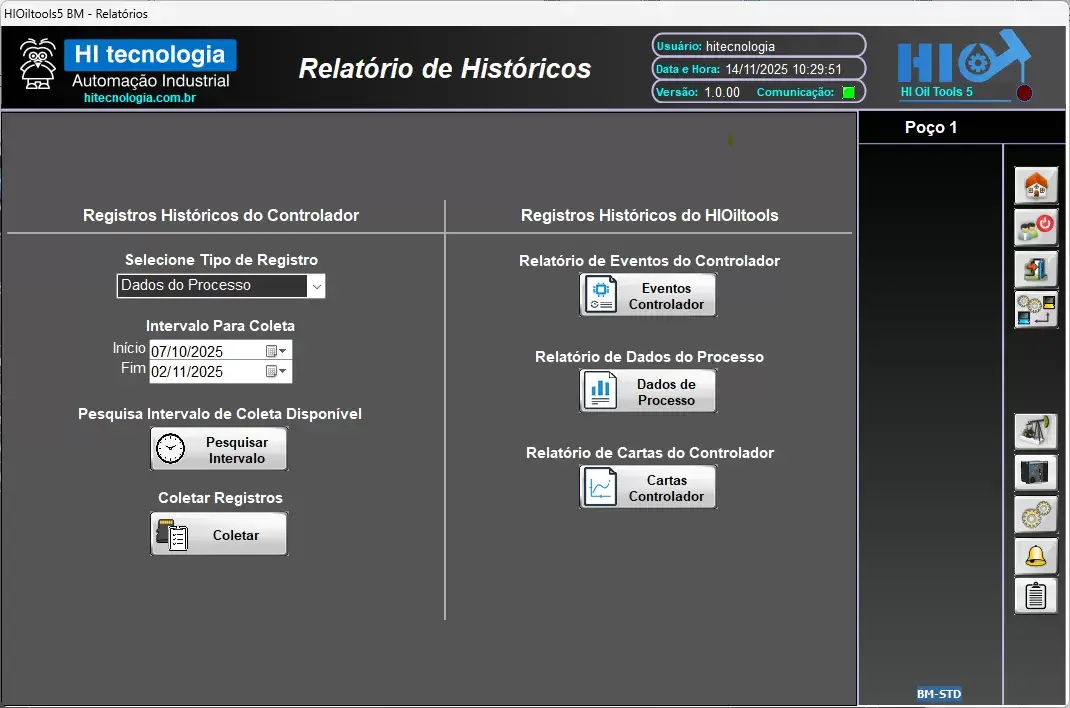Click the exit door icon

1036,268
